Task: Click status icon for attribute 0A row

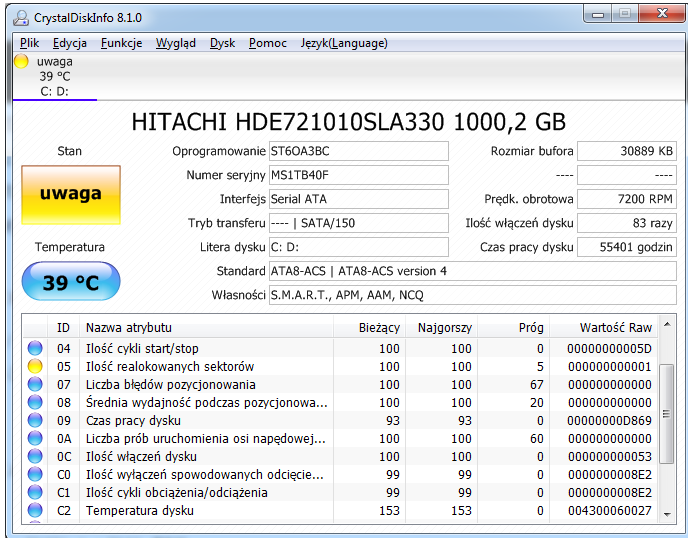Action: point(35,438)
